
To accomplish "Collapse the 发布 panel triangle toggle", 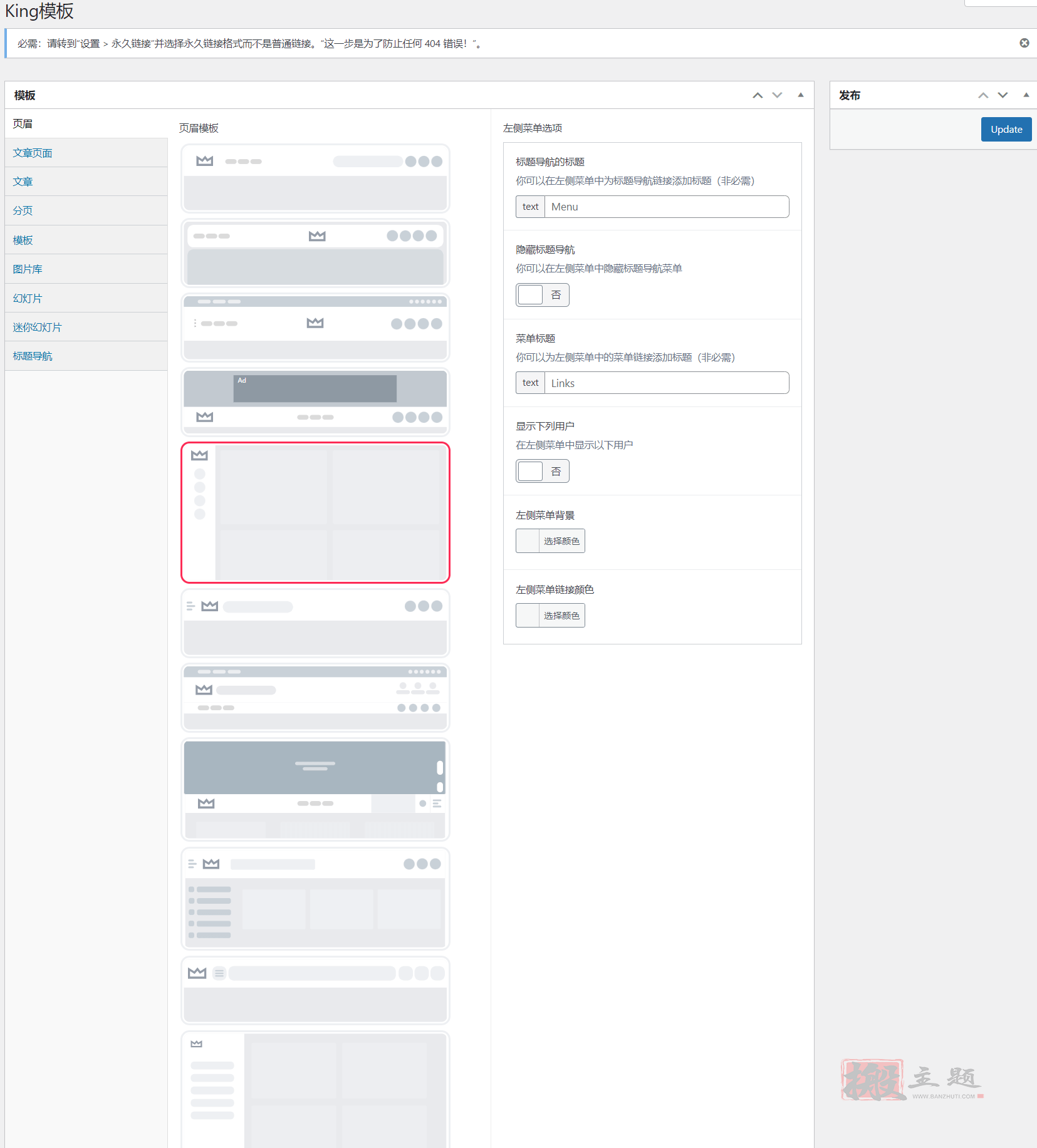I will click(1026, 95).
